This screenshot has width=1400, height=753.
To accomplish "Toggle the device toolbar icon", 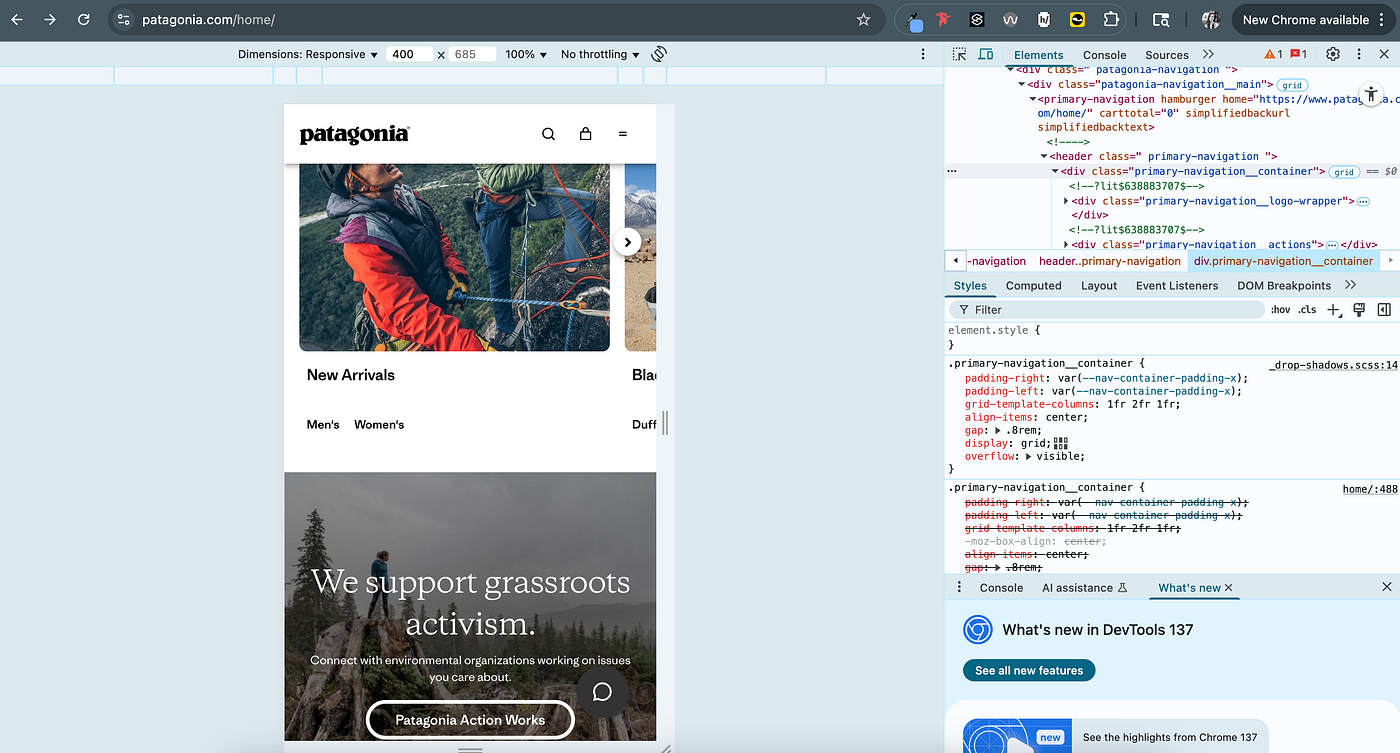I will pyautogui.click(x=986, y=54).
